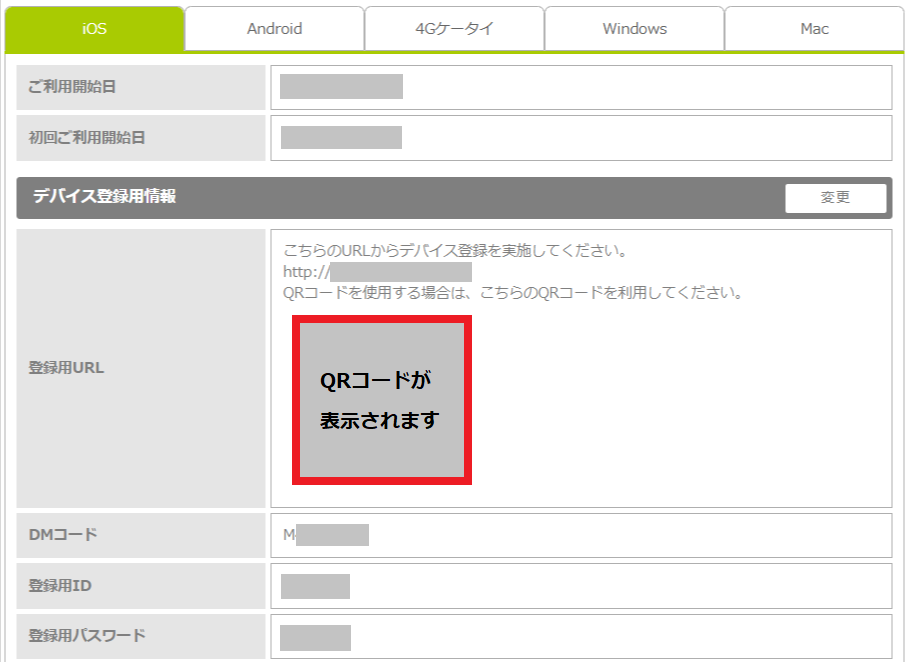Click the 登録用パスワード row label

tap(87, 636)
